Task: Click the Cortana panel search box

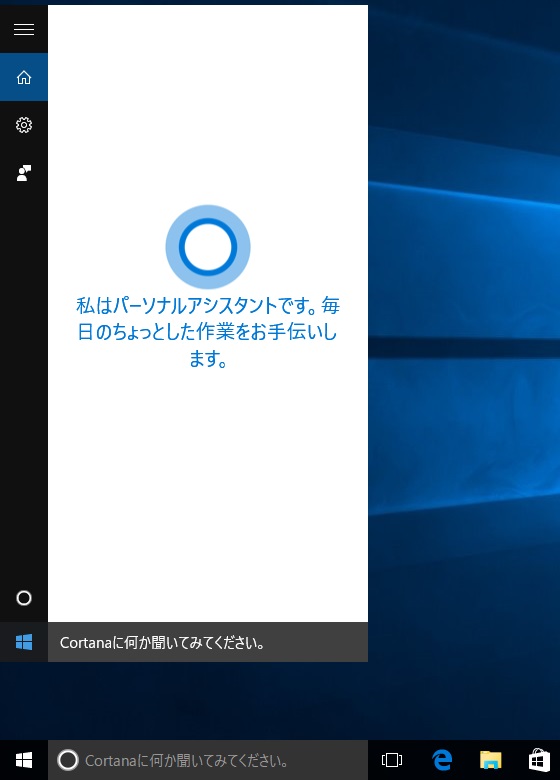Action: pos(208,642)
